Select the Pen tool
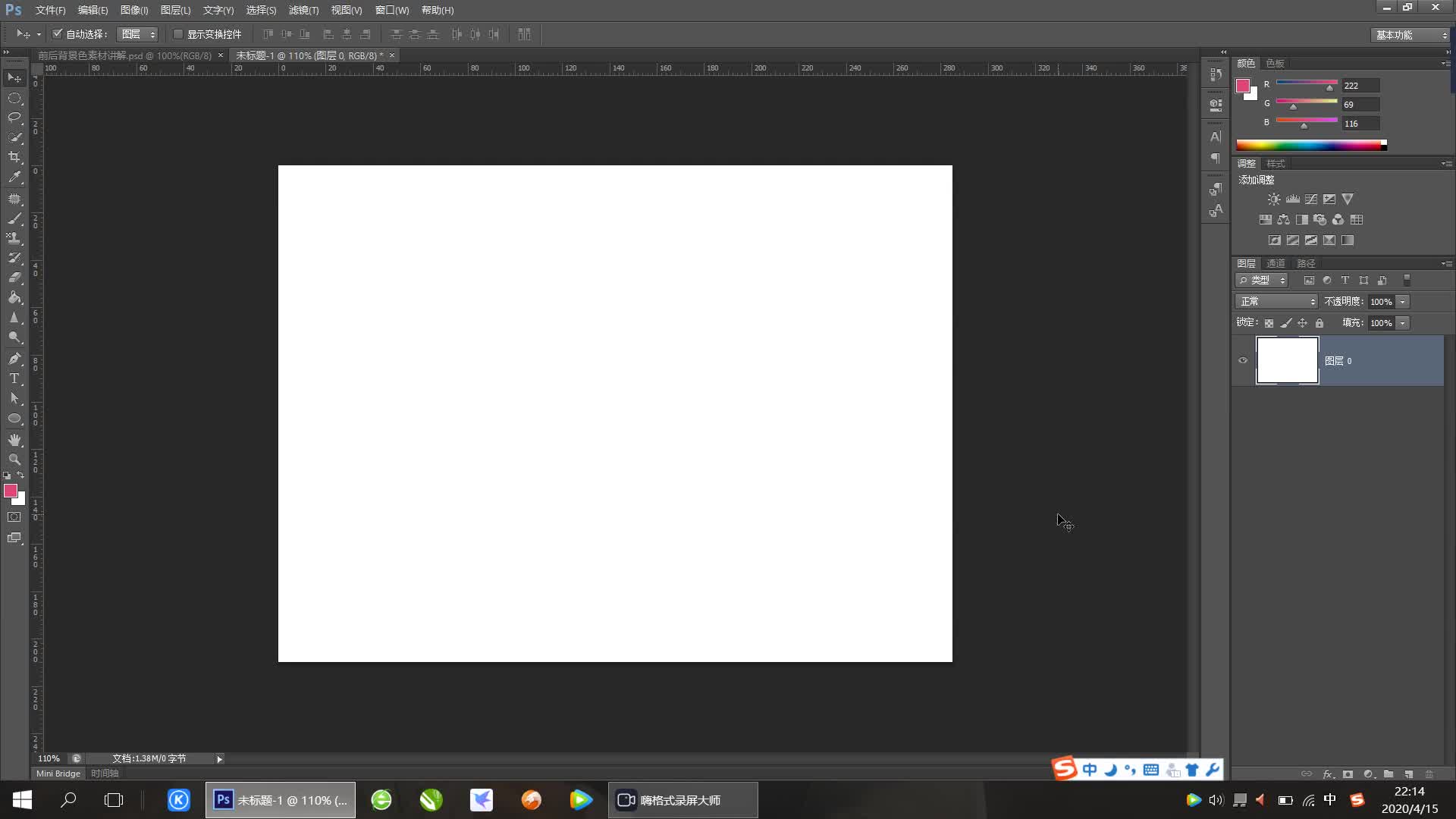1456x819 pixels. [x=14, y=359]
